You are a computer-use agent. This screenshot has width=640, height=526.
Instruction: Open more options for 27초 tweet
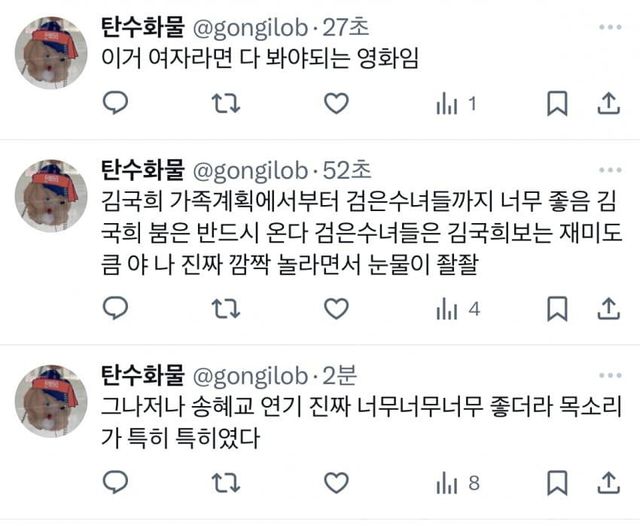pyautogui.click(x=610, y=27)
